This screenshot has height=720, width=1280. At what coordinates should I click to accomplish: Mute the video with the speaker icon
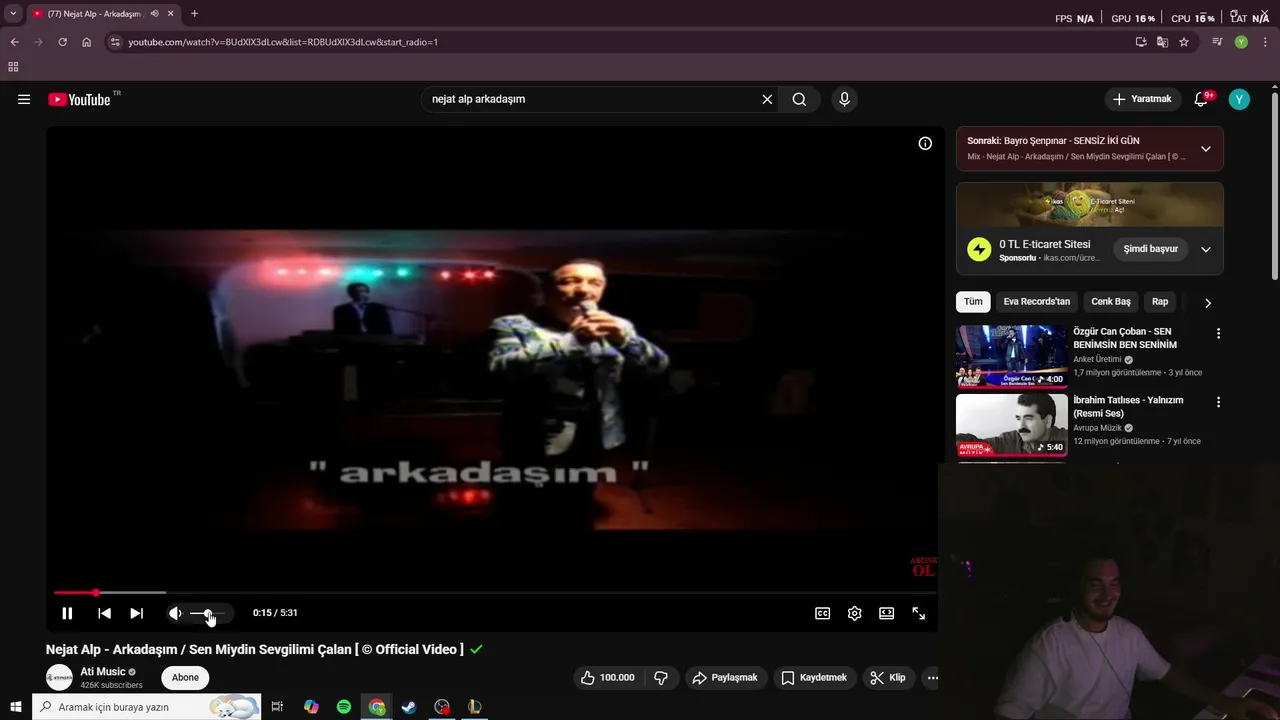(175, 613)
